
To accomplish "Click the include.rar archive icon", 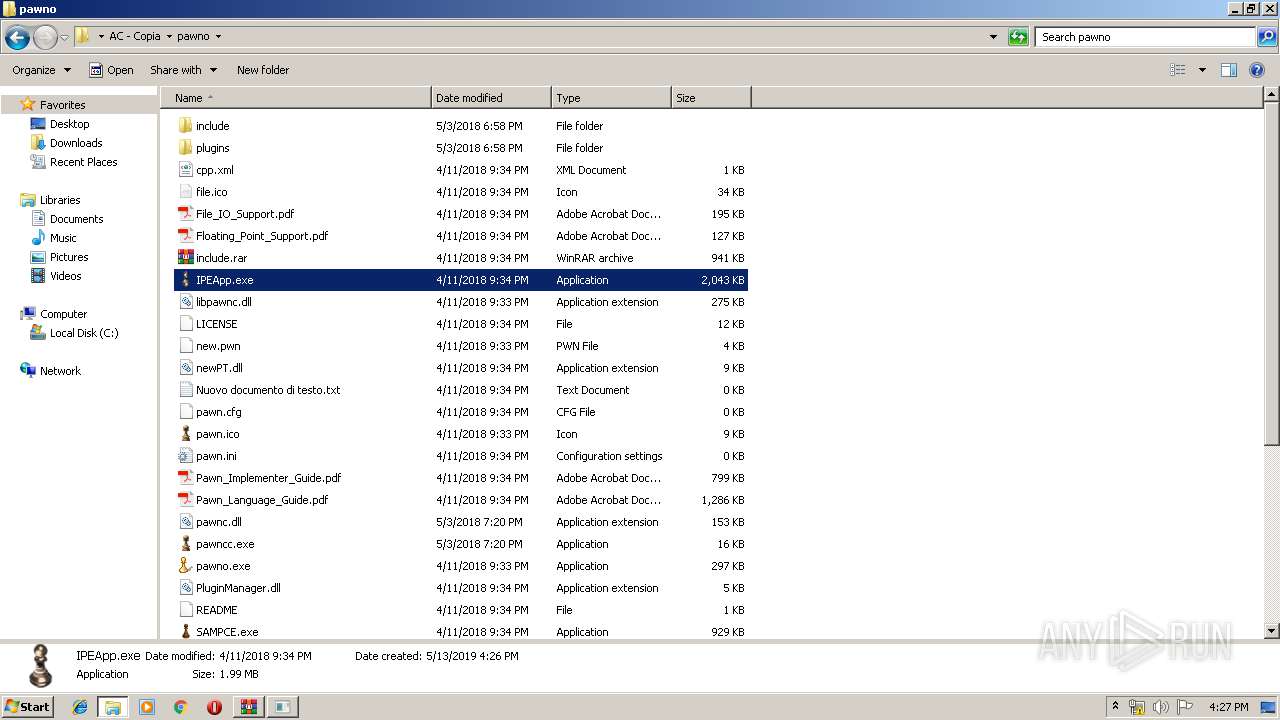I will [185, 258].
